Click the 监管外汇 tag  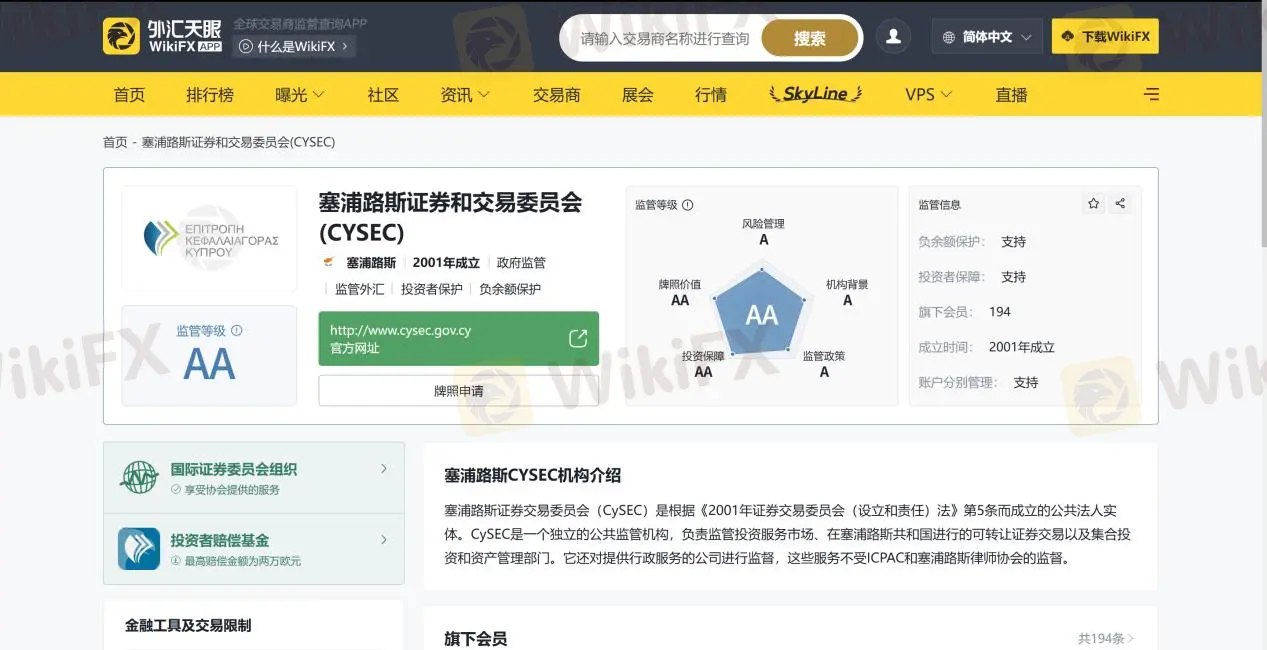[359, 289]
